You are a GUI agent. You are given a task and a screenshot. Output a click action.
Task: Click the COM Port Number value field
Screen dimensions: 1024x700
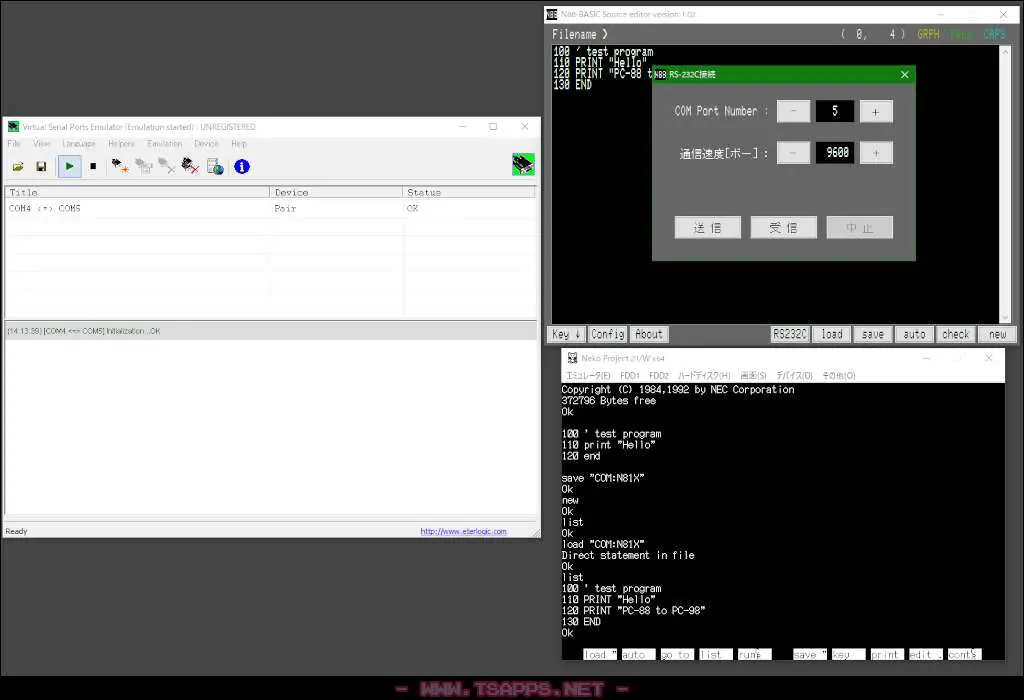pos(835,111)
